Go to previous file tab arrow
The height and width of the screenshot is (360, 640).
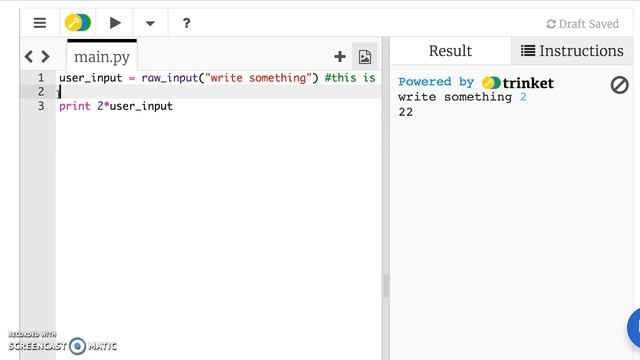[29, 56]
